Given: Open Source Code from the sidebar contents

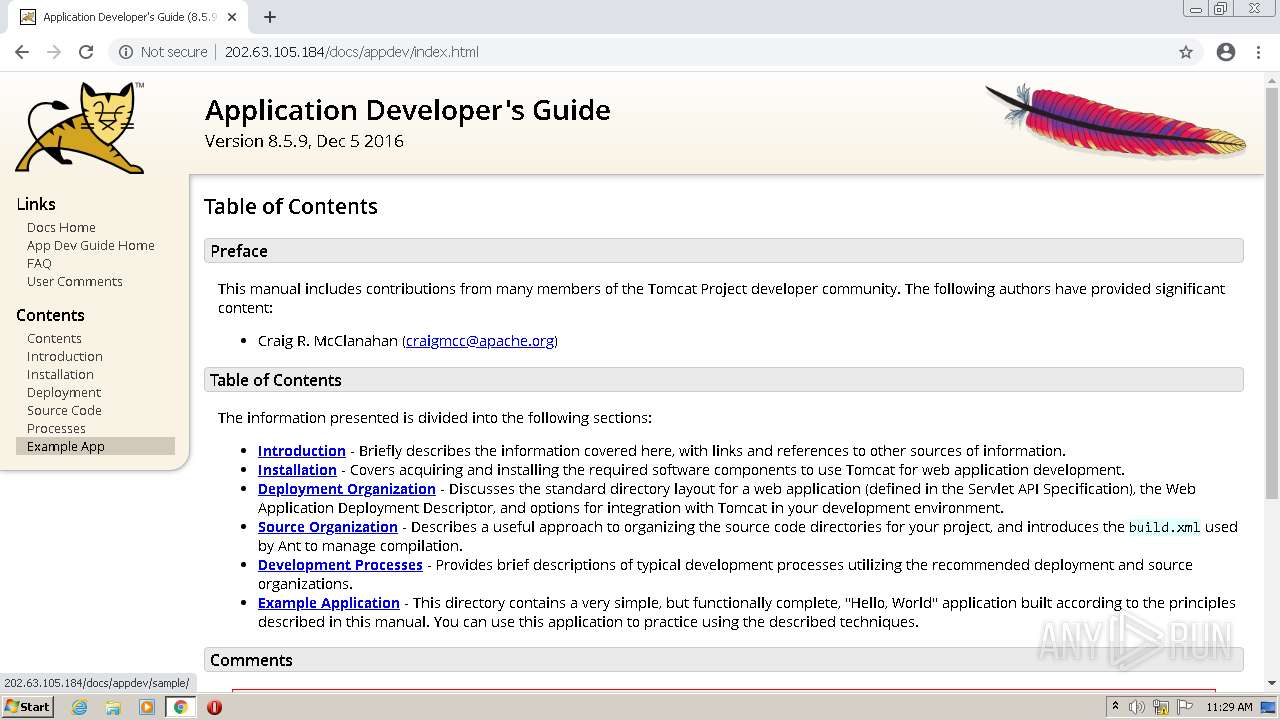Looking at the screenshot, I should coord(64,410).
